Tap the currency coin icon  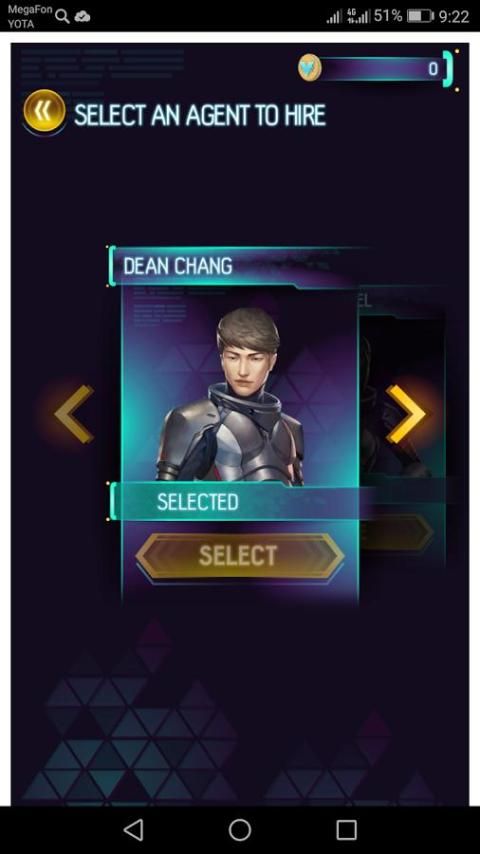click(309, 68)
